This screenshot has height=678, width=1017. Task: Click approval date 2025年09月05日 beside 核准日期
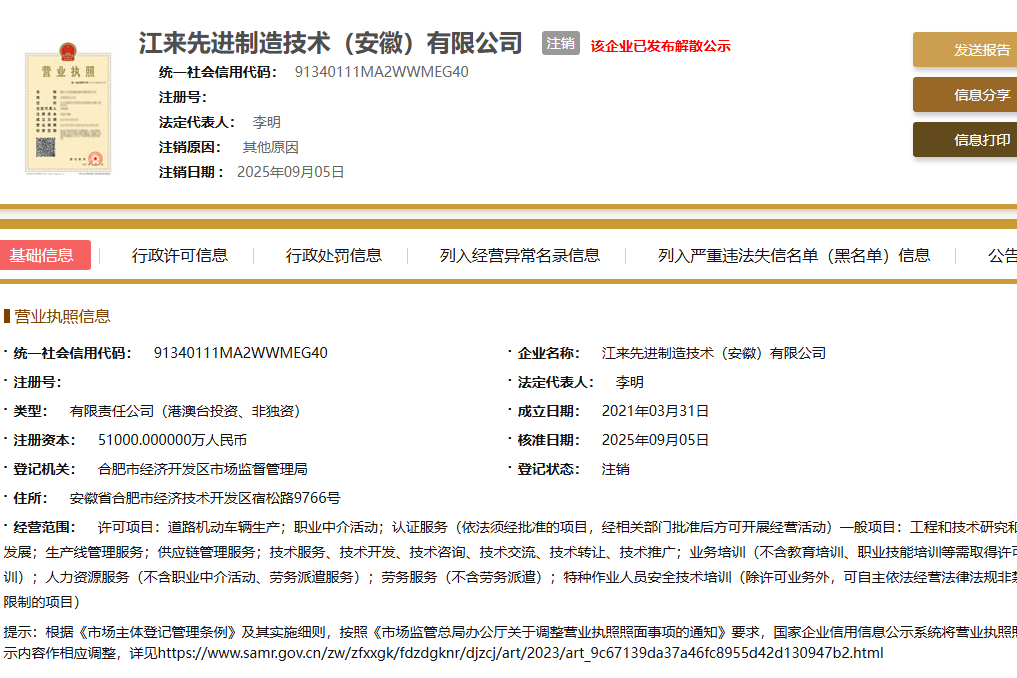[655, 441]
